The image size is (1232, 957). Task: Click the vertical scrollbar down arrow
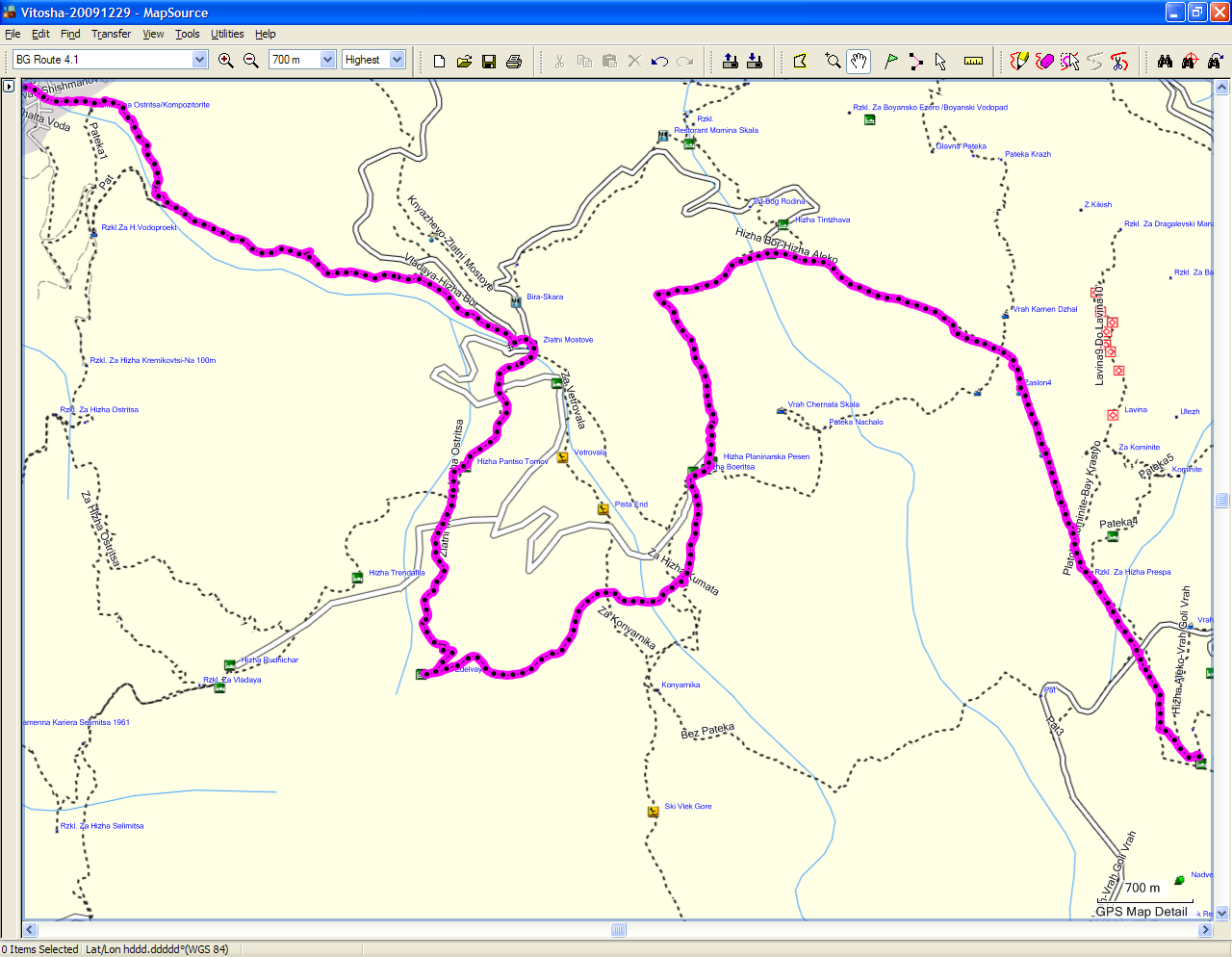pos(1222,913)
